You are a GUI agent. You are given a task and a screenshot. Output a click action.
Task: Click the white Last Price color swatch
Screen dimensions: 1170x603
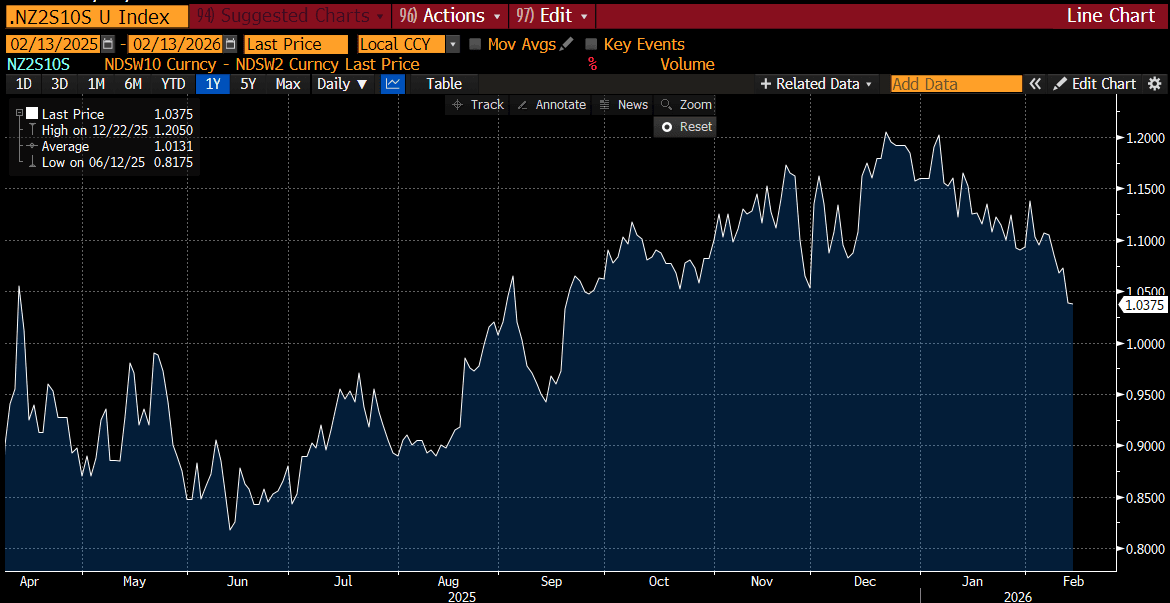click(33, 114)
